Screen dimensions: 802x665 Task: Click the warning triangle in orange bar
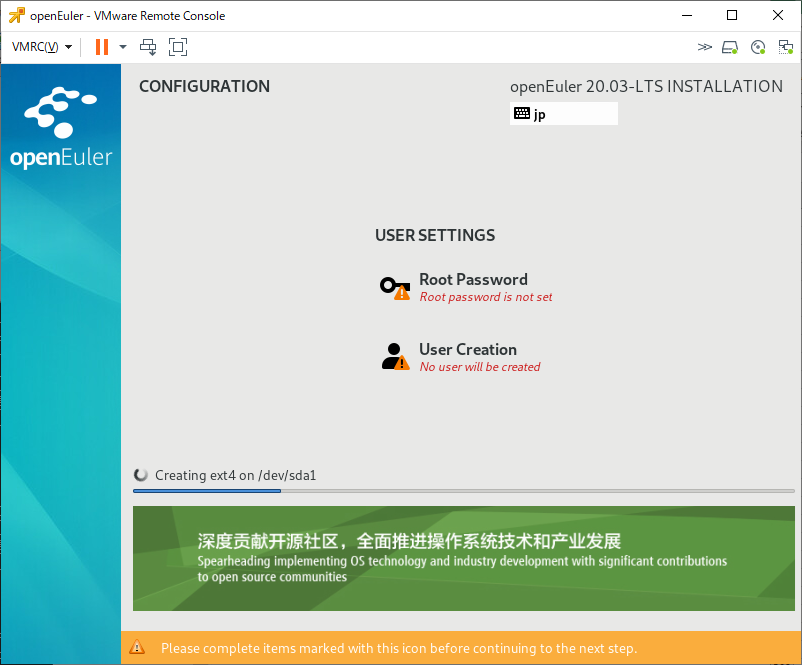[x=137, y=647]
